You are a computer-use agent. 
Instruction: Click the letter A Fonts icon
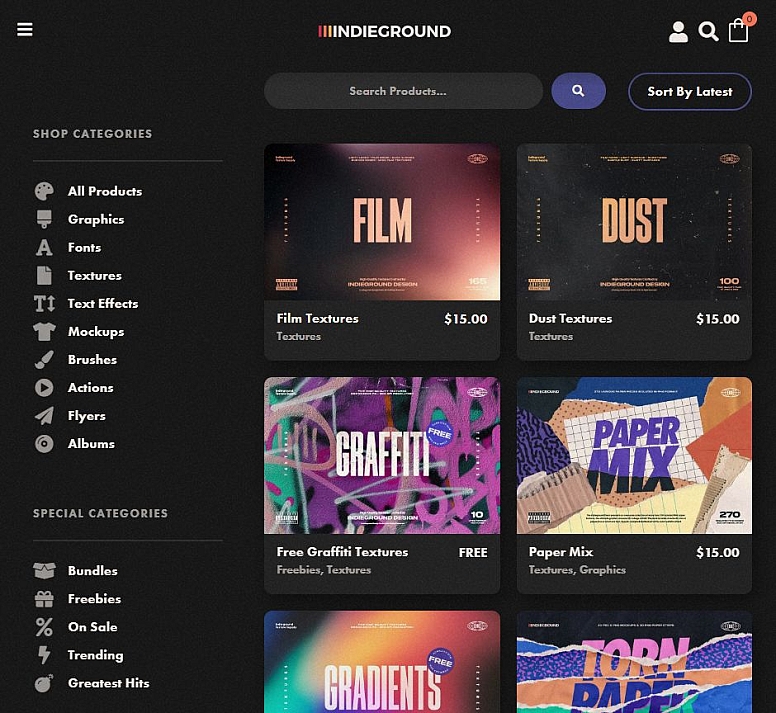pyautogui.click(x=44, y=247)
